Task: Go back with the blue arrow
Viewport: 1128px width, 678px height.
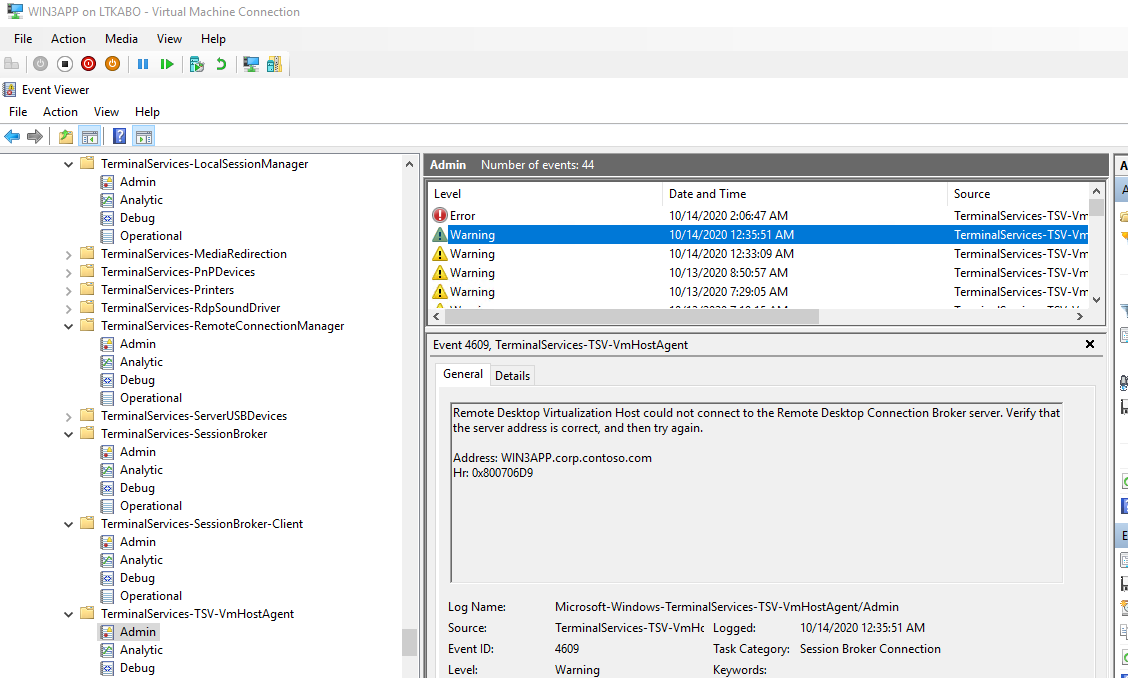Action: [12, 136]
